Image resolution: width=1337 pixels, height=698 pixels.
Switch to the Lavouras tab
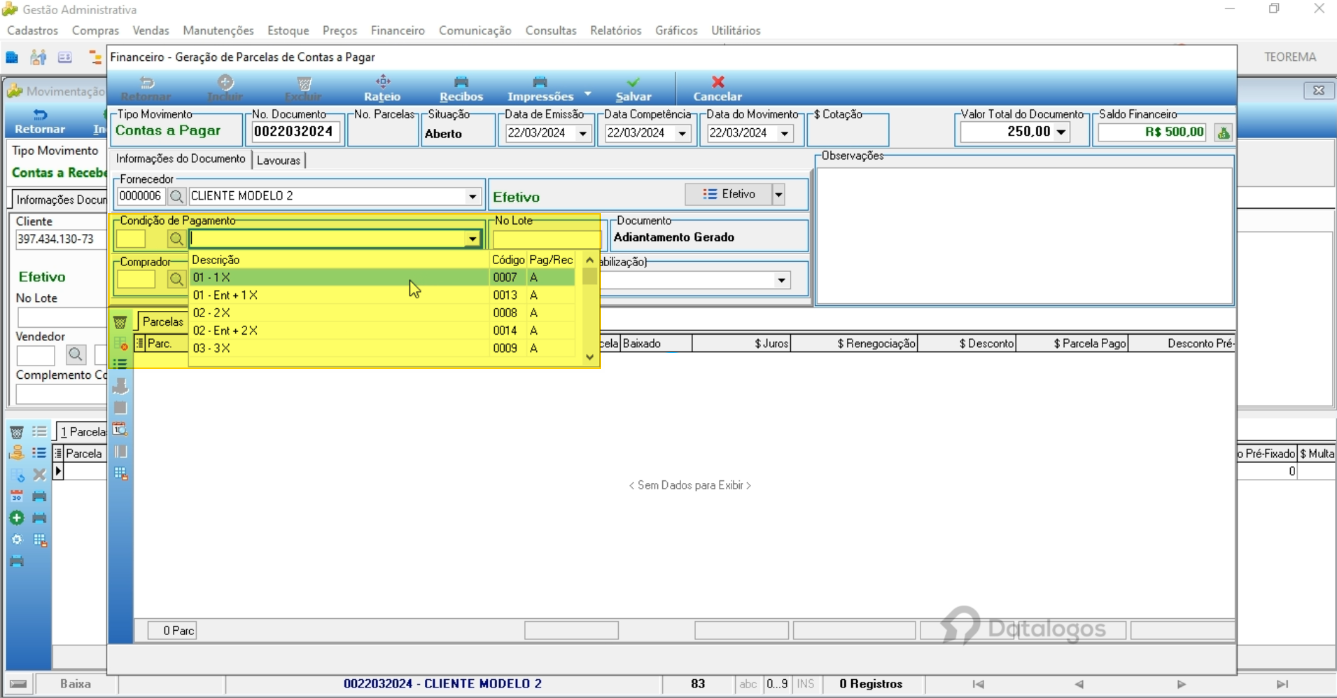pyautogui.click(x=278, y=160)
